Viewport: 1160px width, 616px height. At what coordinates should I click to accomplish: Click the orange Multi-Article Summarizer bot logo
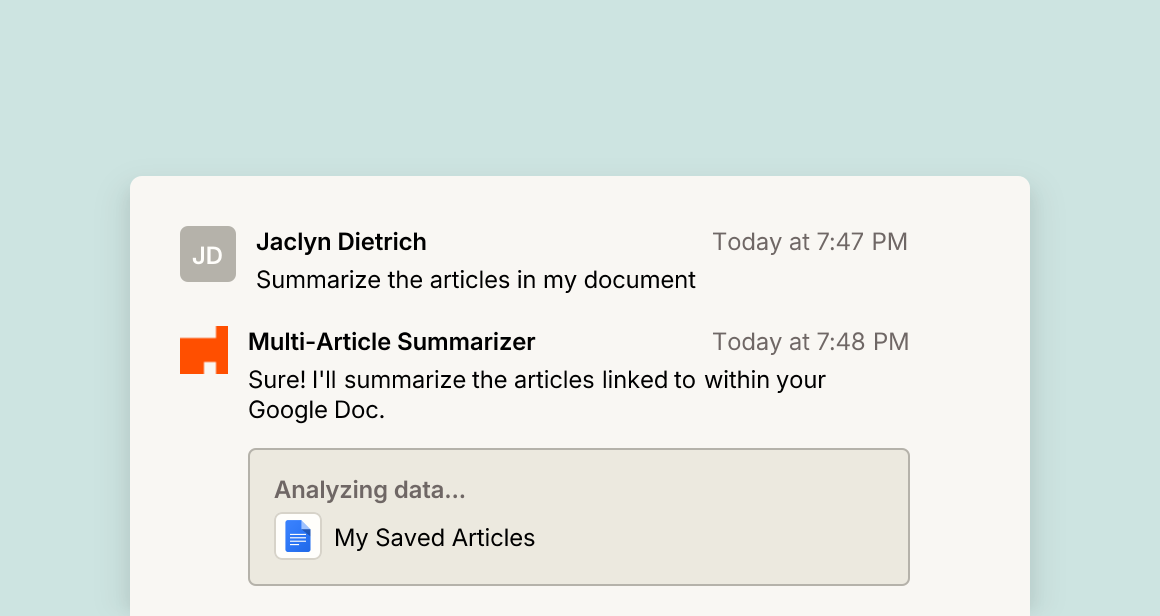[x=204, y=350]
